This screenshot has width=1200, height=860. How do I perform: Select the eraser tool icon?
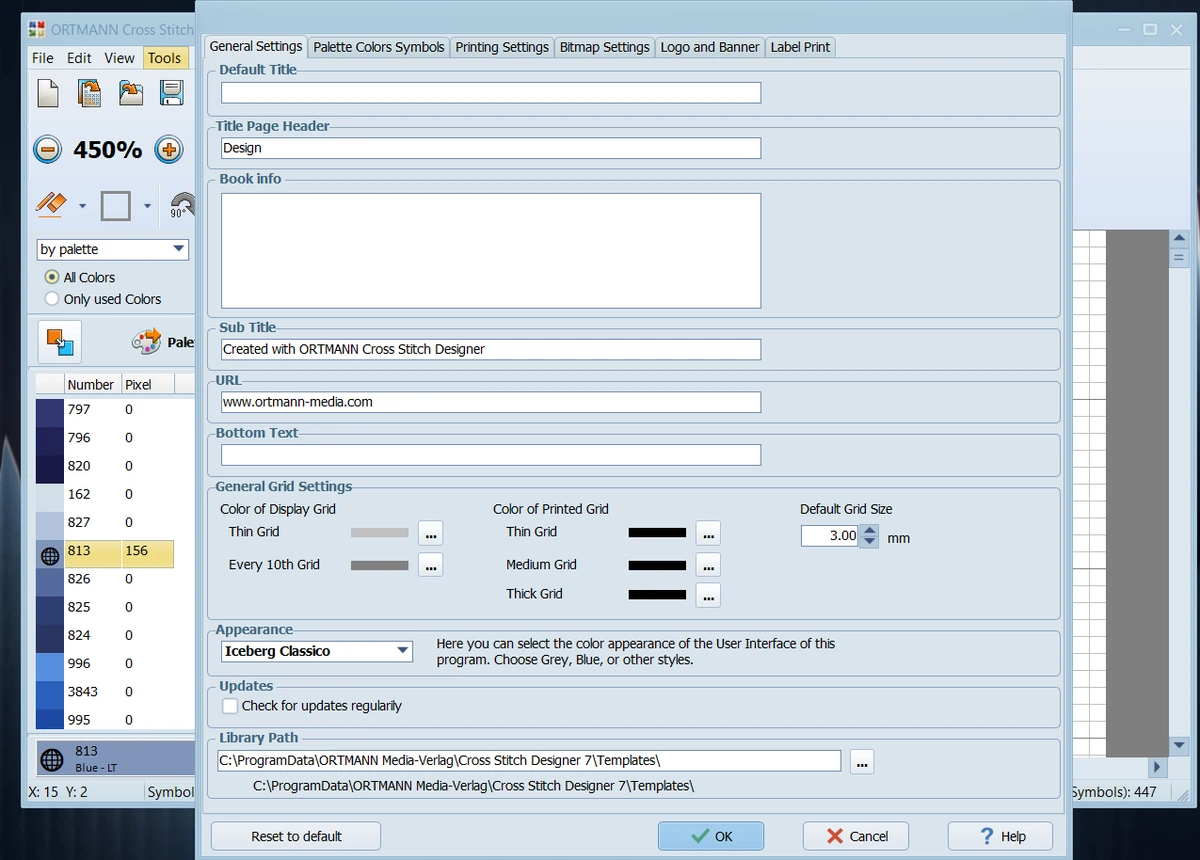pyautogui.click(x=52, y=205)
